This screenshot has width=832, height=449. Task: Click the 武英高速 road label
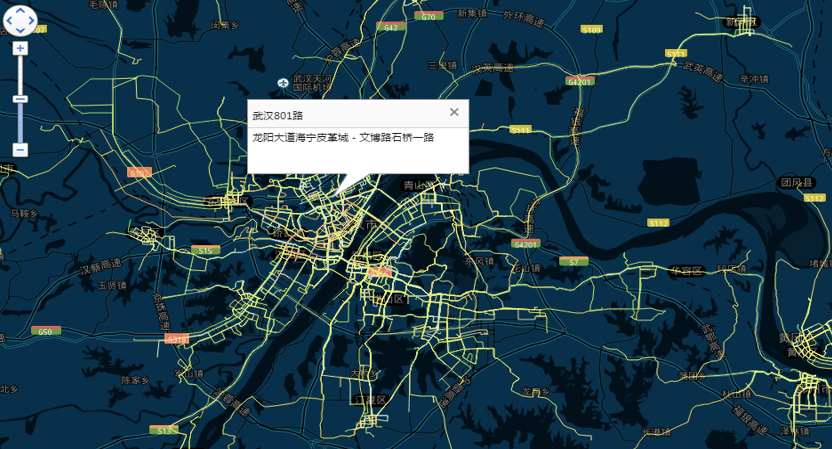[x=703, y=72]
